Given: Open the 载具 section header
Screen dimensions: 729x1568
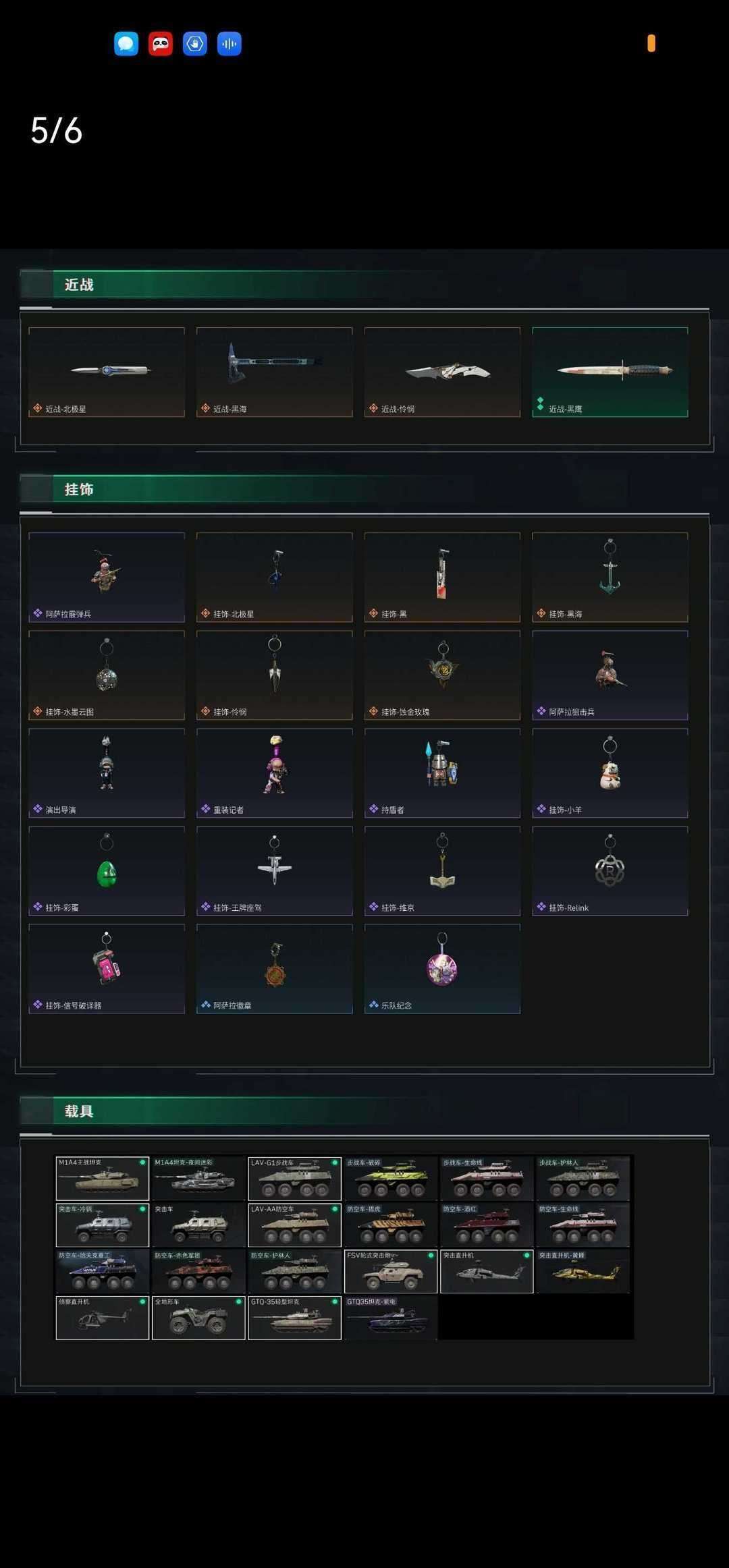Looking at the screenshot, I should point(79,1111).
